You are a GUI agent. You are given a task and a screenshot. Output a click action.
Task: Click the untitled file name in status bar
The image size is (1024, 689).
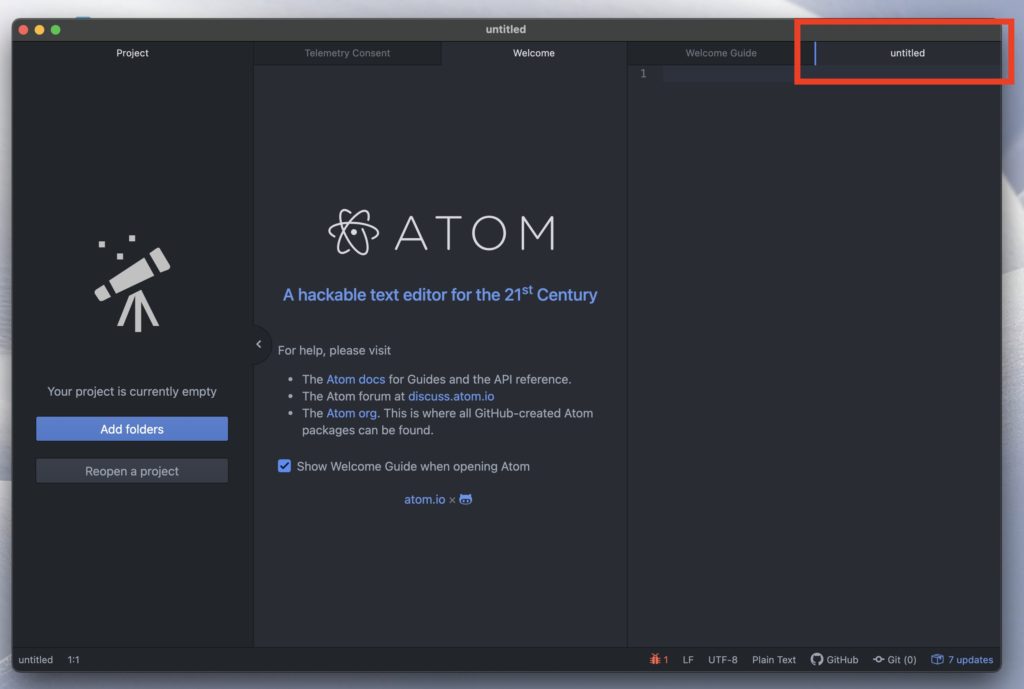click(36, 660)
